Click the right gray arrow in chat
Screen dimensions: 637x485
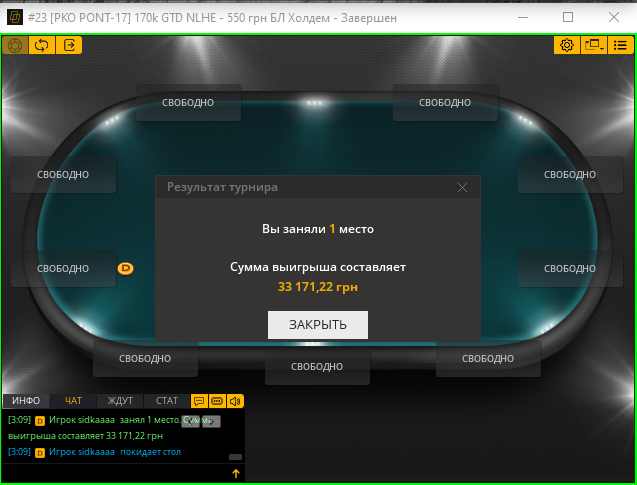pos(211,421)
